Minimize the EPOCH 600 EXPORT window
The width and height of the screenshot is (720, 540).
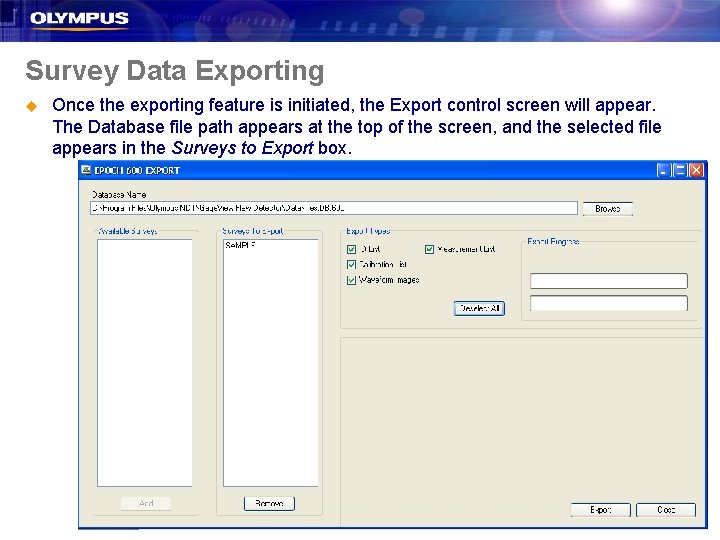pos(664,170)
